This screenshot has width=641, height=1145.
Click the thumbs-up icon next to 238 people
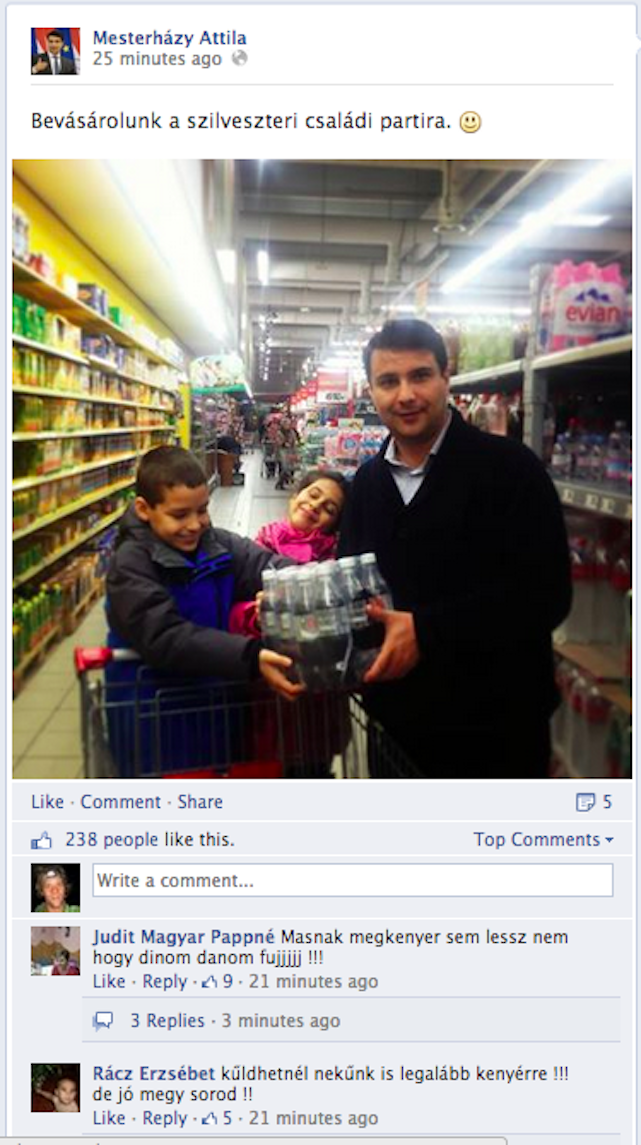click(x=42, y=840)
